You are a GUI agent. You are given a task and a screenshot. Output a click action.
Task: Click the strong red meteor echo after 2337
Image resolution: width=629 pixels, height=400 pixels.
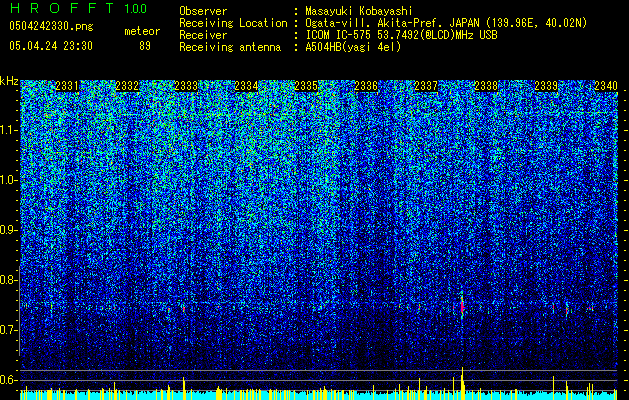(x=462, y=307)
